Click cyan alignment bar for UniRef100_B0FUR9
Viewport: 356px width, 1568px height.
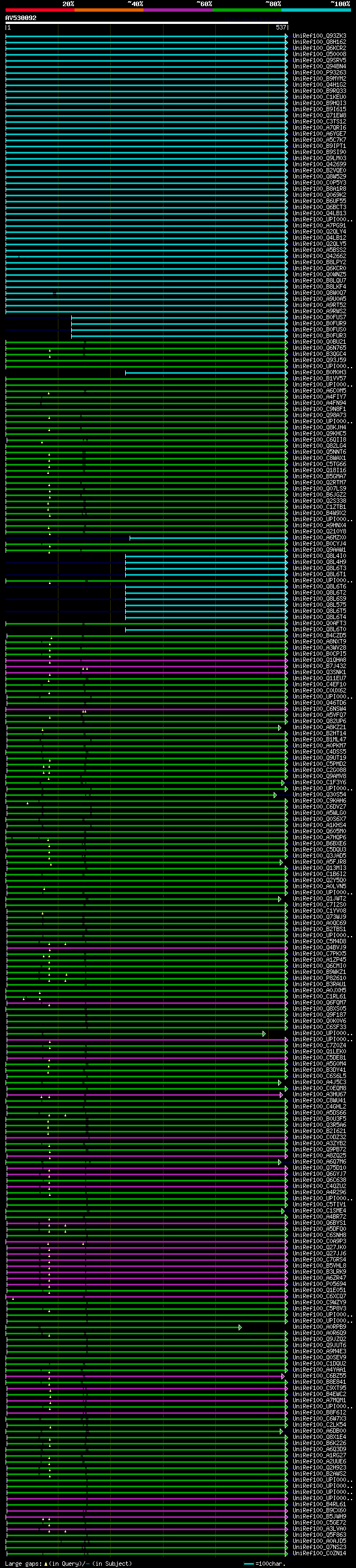click(180, 324)
